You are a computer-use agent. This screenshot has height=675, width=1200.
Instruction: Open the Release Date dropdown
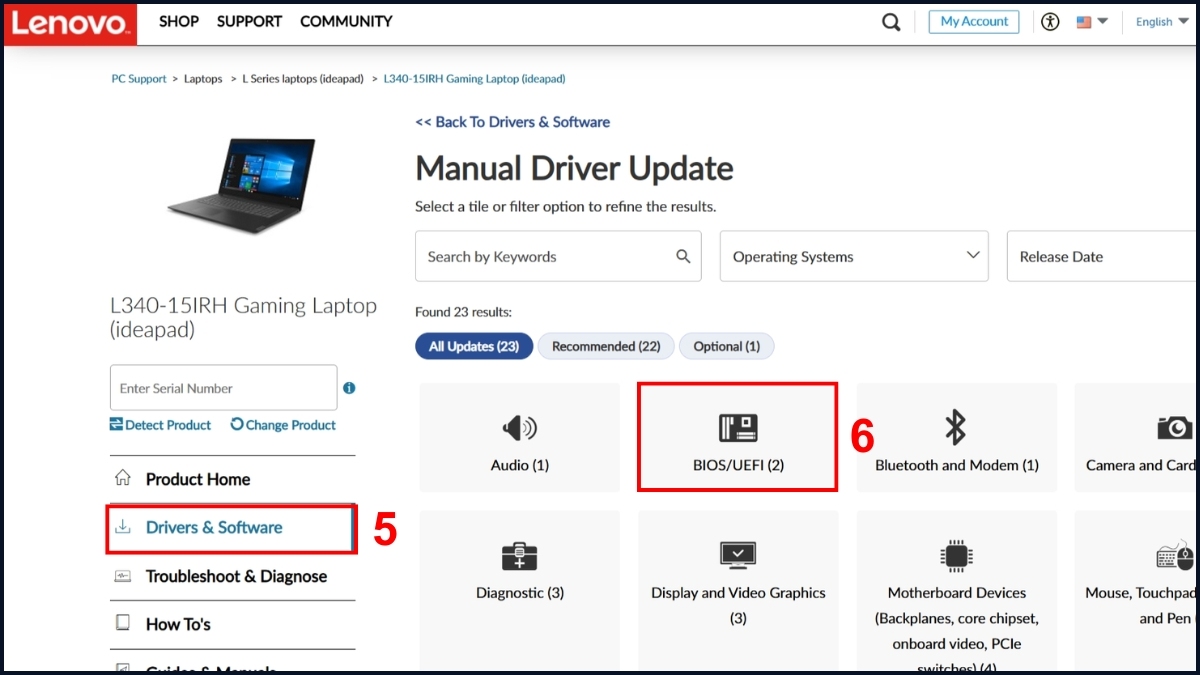(x=1100, y=257)
